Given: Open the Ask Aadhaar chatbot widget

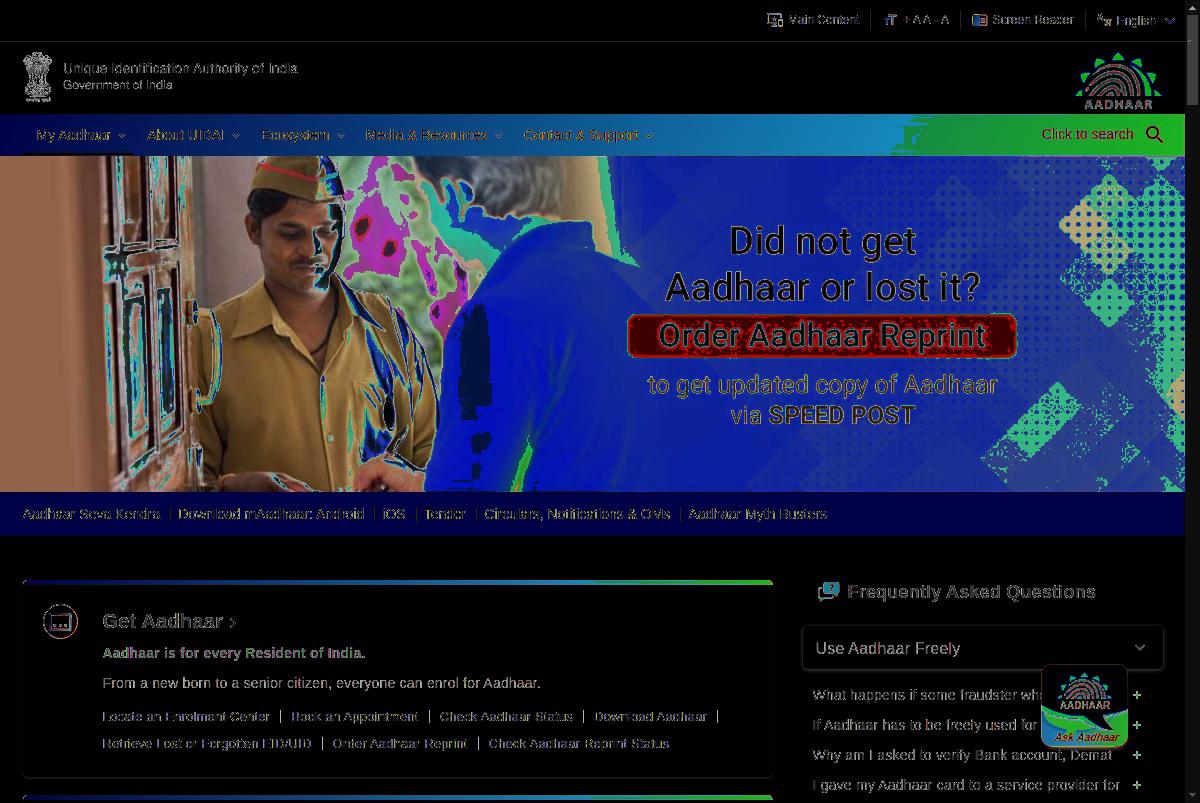Looking at the screenshot, I should click(1084, 706).
